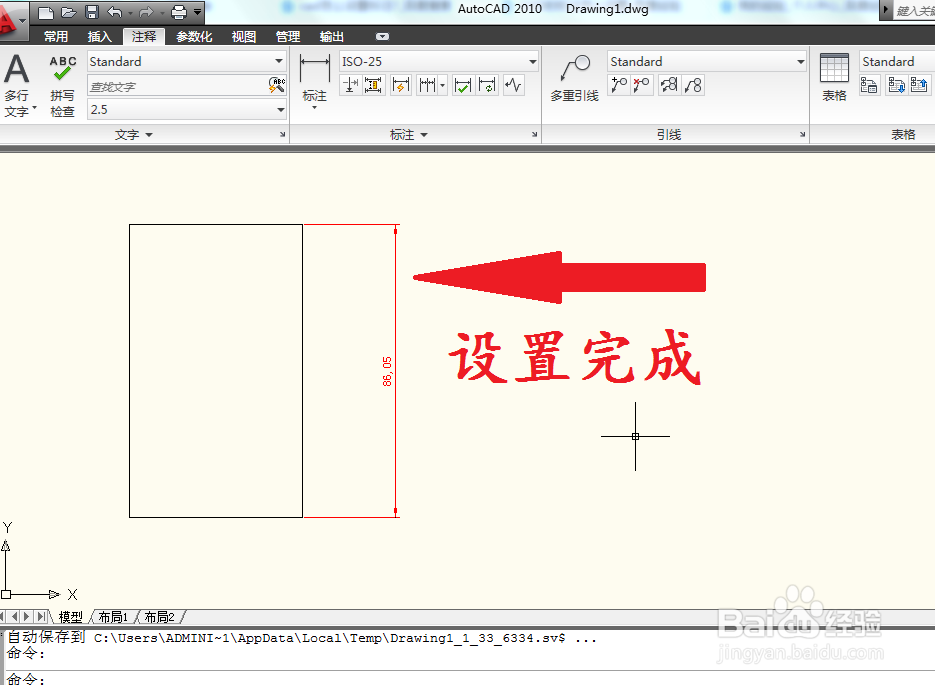Image resolution: width=935 pixels, height=685 pixels.
Task: Click the Align leaders icon
Action: point(668,85)
